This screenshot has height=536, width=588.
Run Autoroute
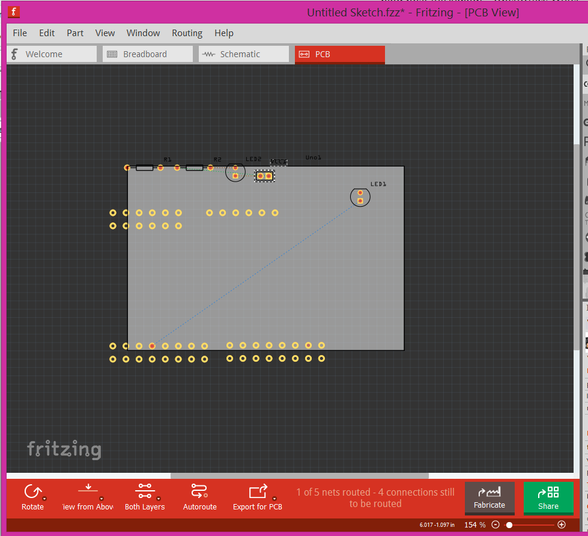pos(200,497)
